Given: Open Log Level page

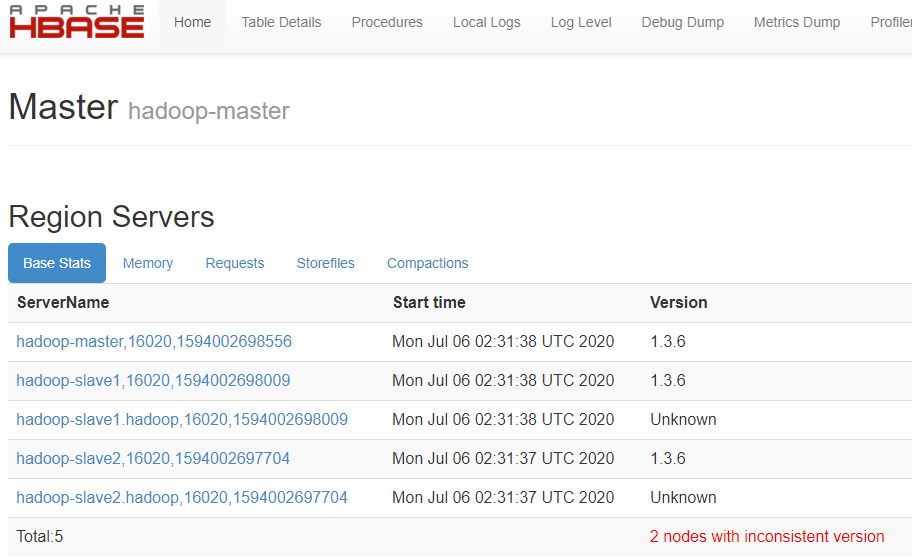Looking at the screenshot, I should coord(581,22).
